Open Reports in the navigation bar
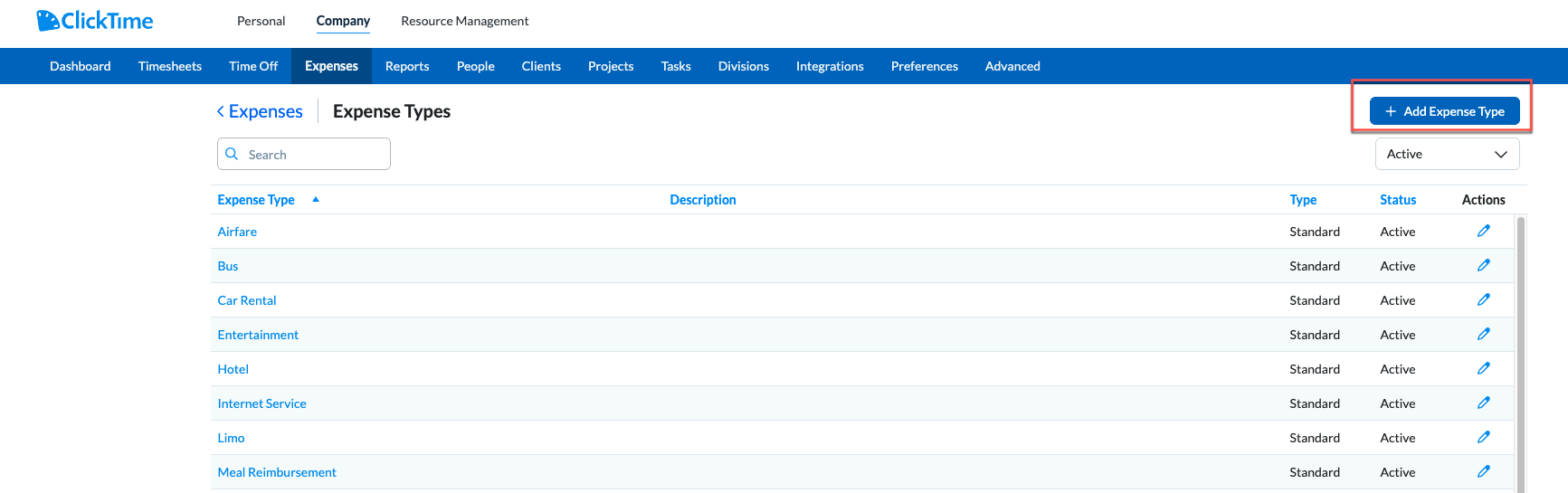The image size is (1568, 493). pyautogui.click(x=407, y=66)
